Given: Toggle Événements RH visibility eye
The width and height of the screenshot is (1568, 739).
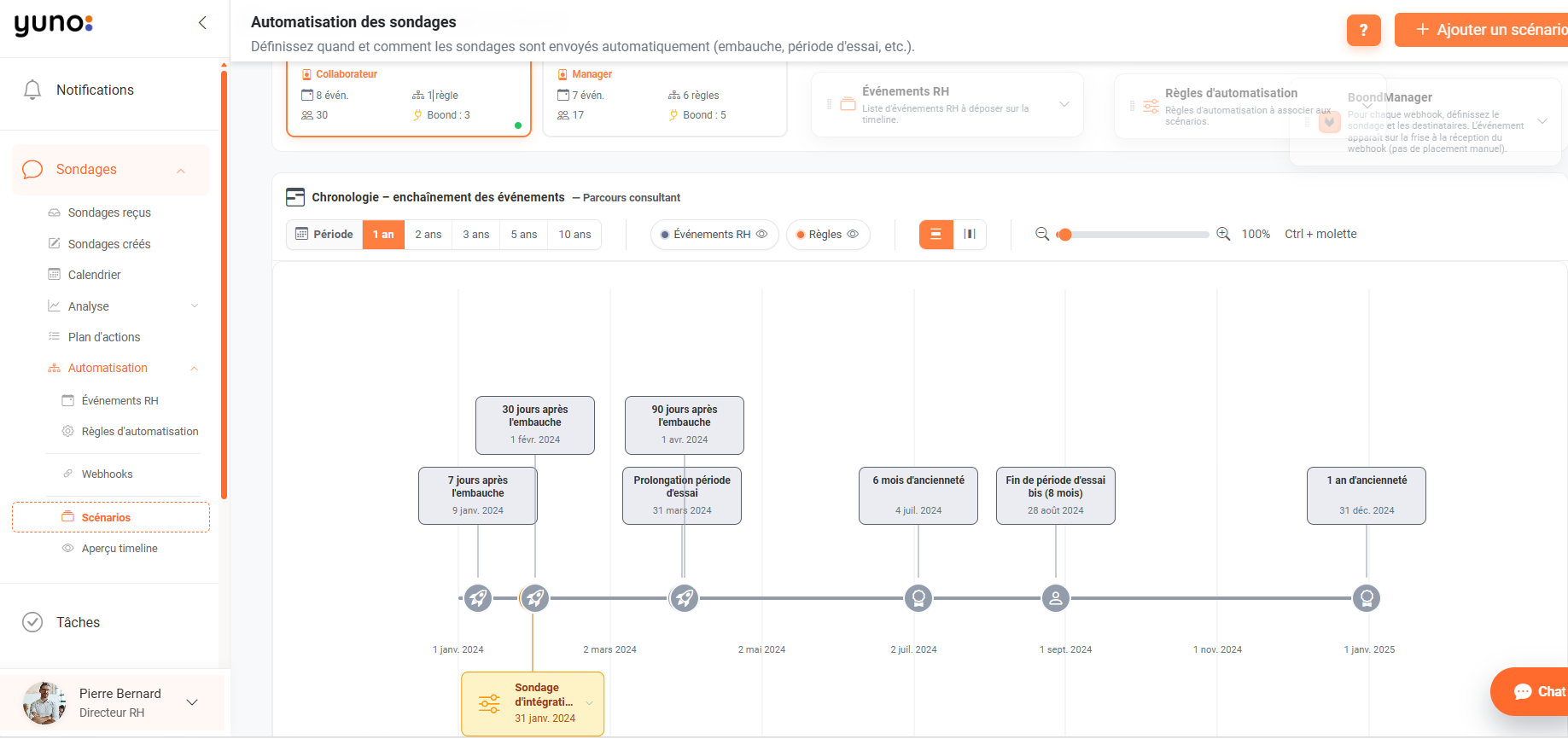Looking at the screenshot, I should [762, 234].
